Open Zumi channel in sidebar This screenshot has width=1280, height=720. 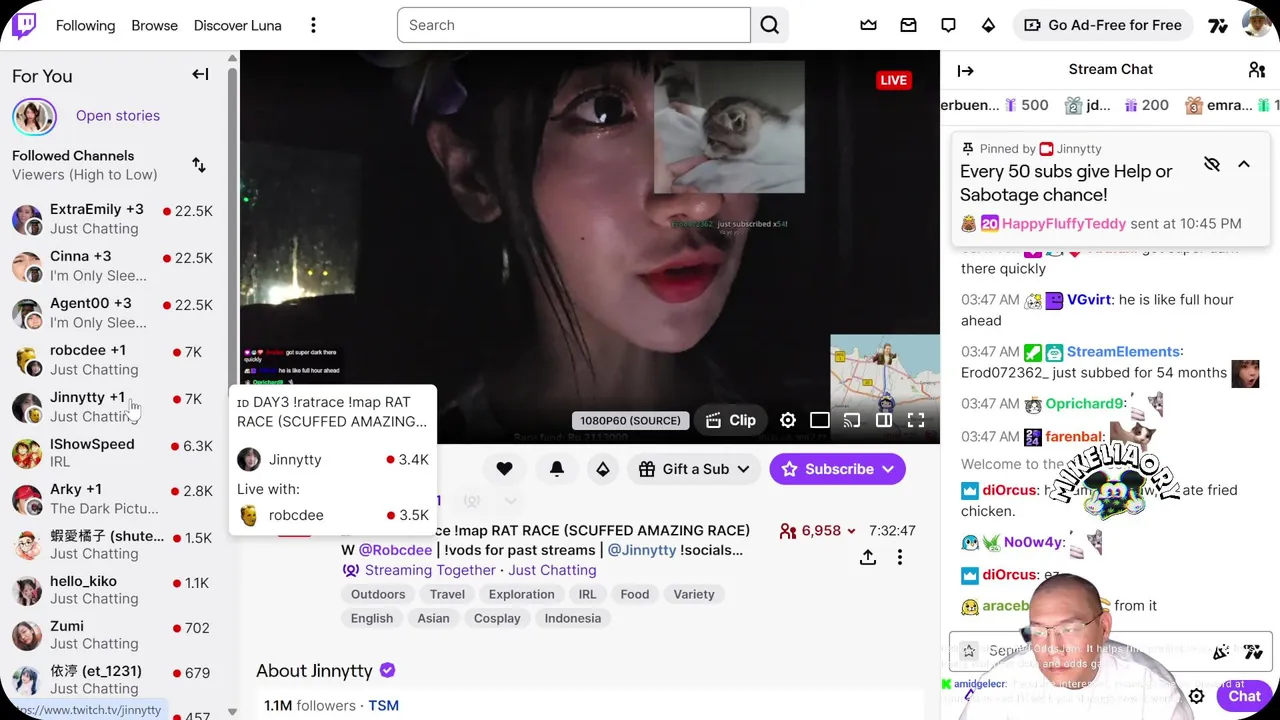coord(112,635)
